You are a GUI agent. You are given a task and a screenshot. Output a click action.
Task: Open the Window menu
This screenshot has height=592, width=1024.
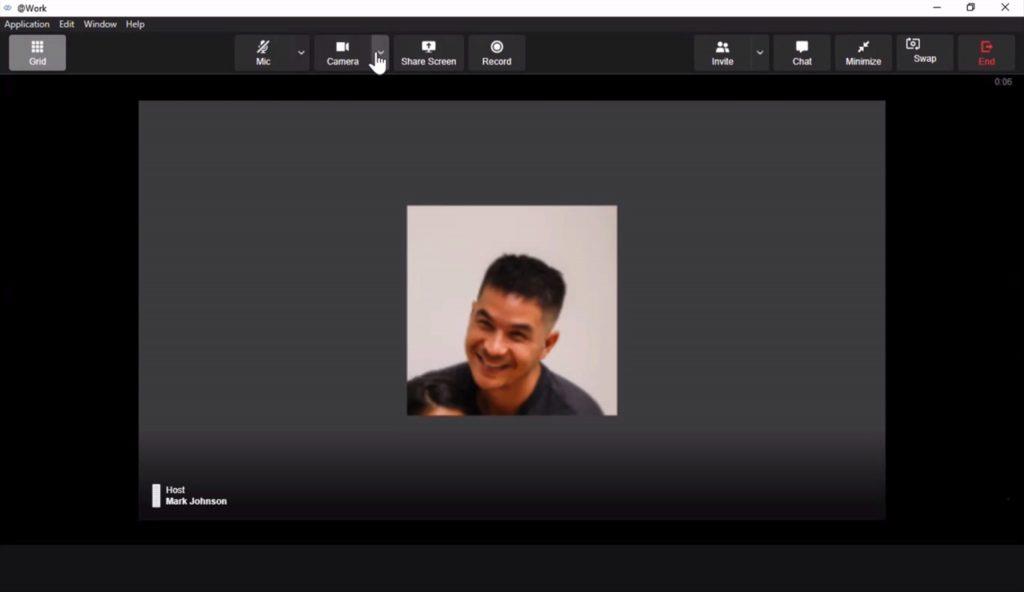coord(100,24)
